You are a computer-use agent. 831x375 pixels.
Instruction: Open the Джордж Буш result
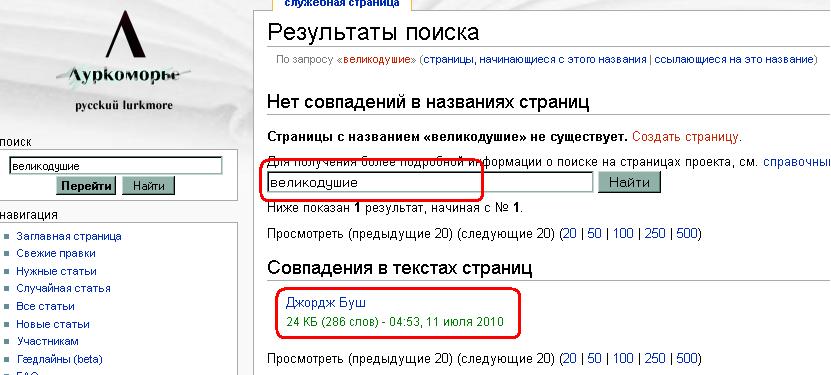325,303
